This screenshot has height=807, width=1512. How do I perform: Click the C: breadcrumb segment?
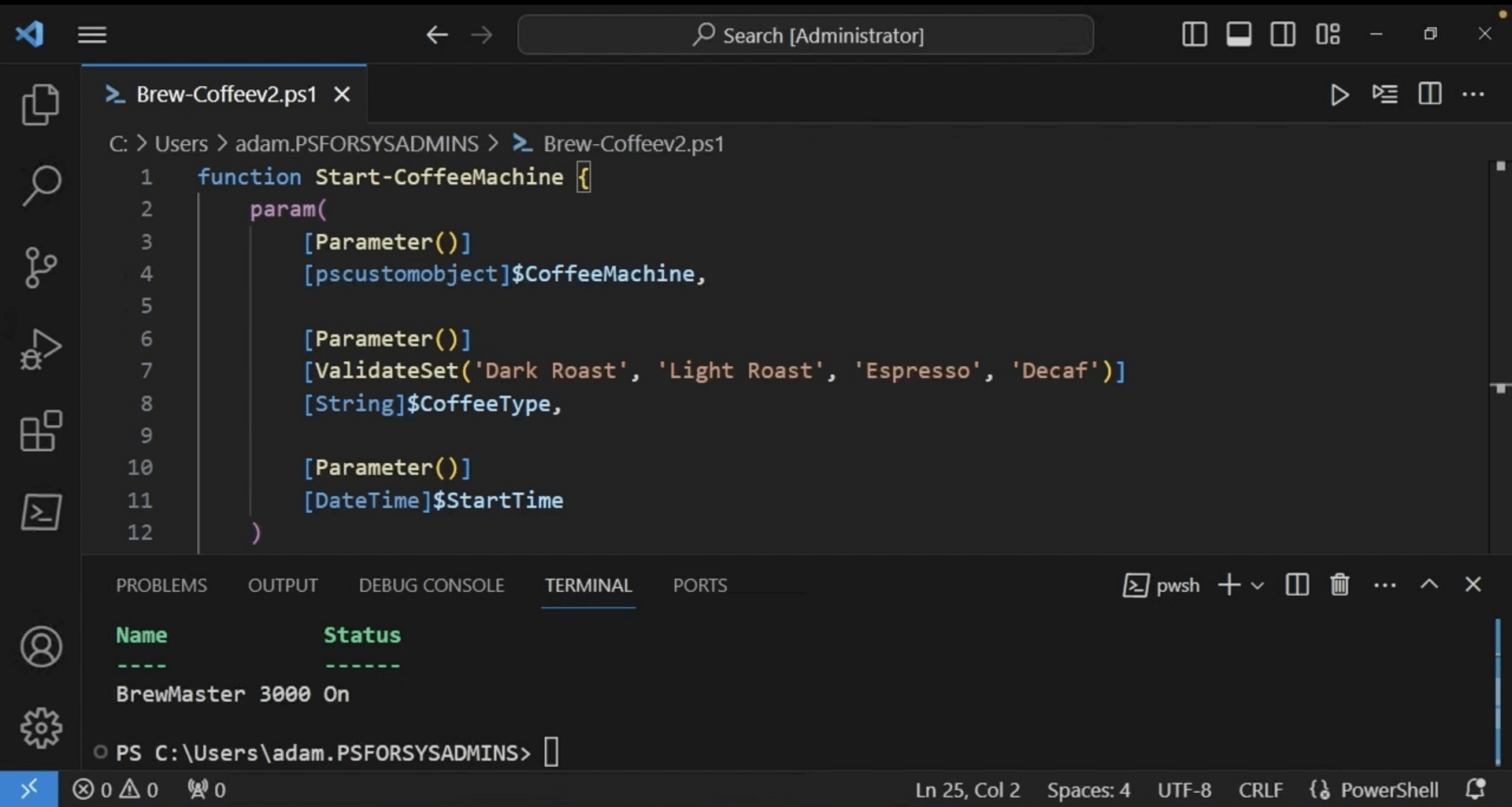point(118,144)
